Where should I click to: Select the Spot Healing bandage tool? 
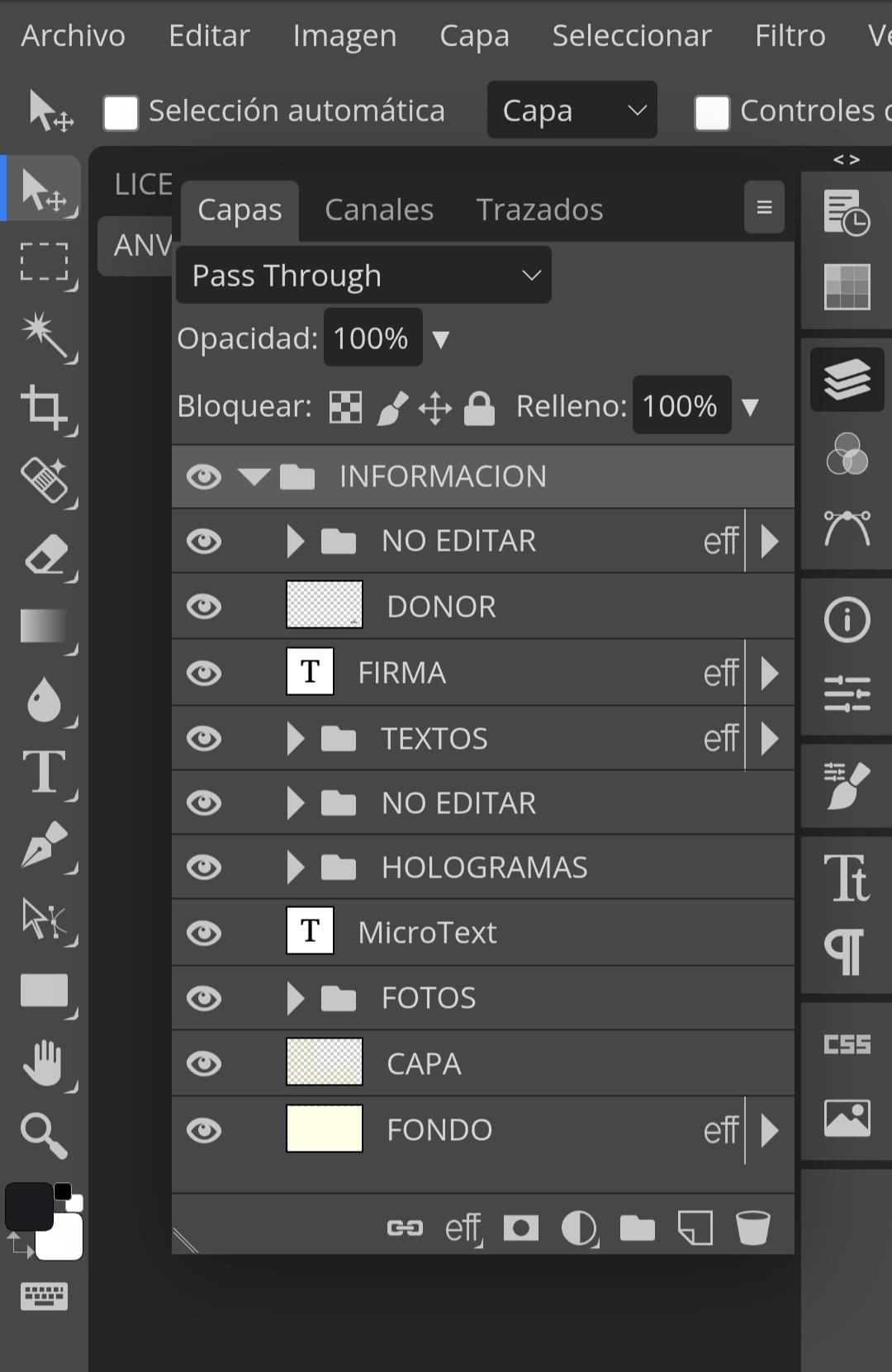click(45, 480)
